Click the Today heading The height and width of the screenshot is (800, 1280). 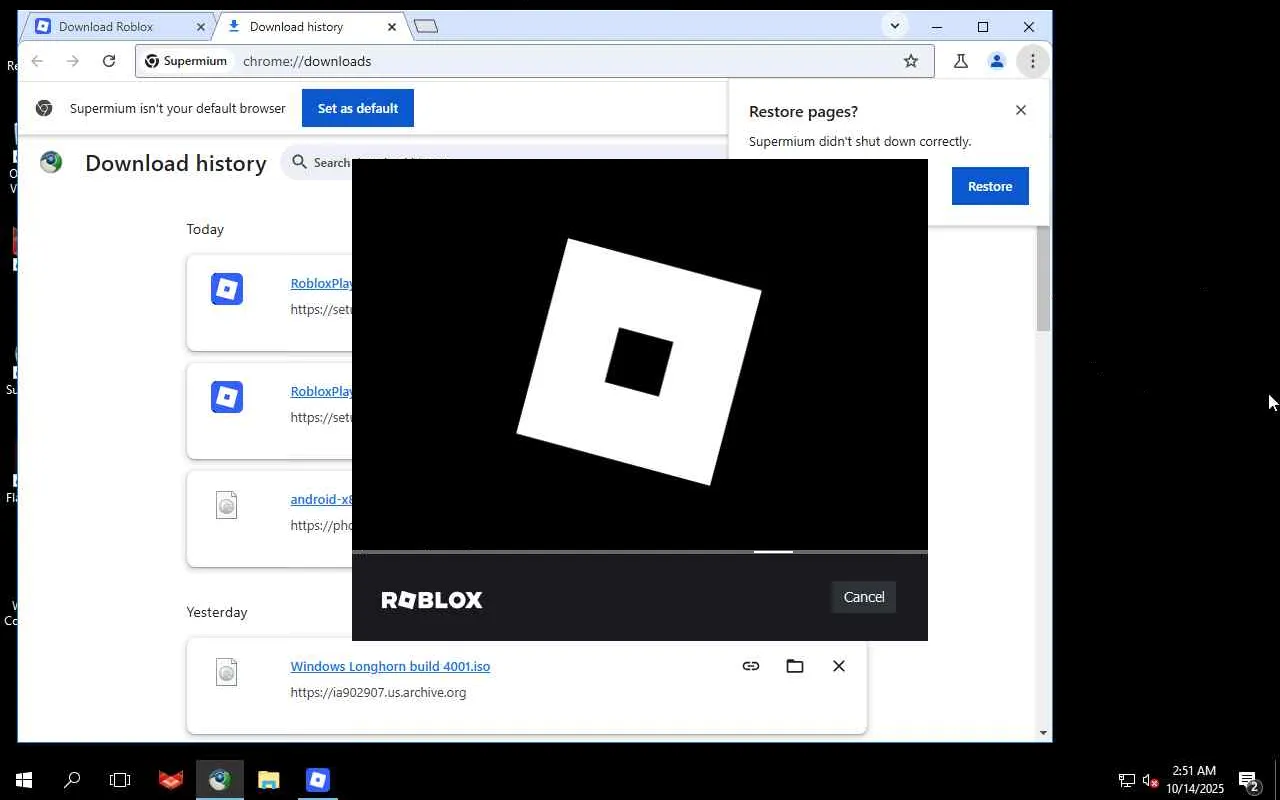(x=205, y=229)
